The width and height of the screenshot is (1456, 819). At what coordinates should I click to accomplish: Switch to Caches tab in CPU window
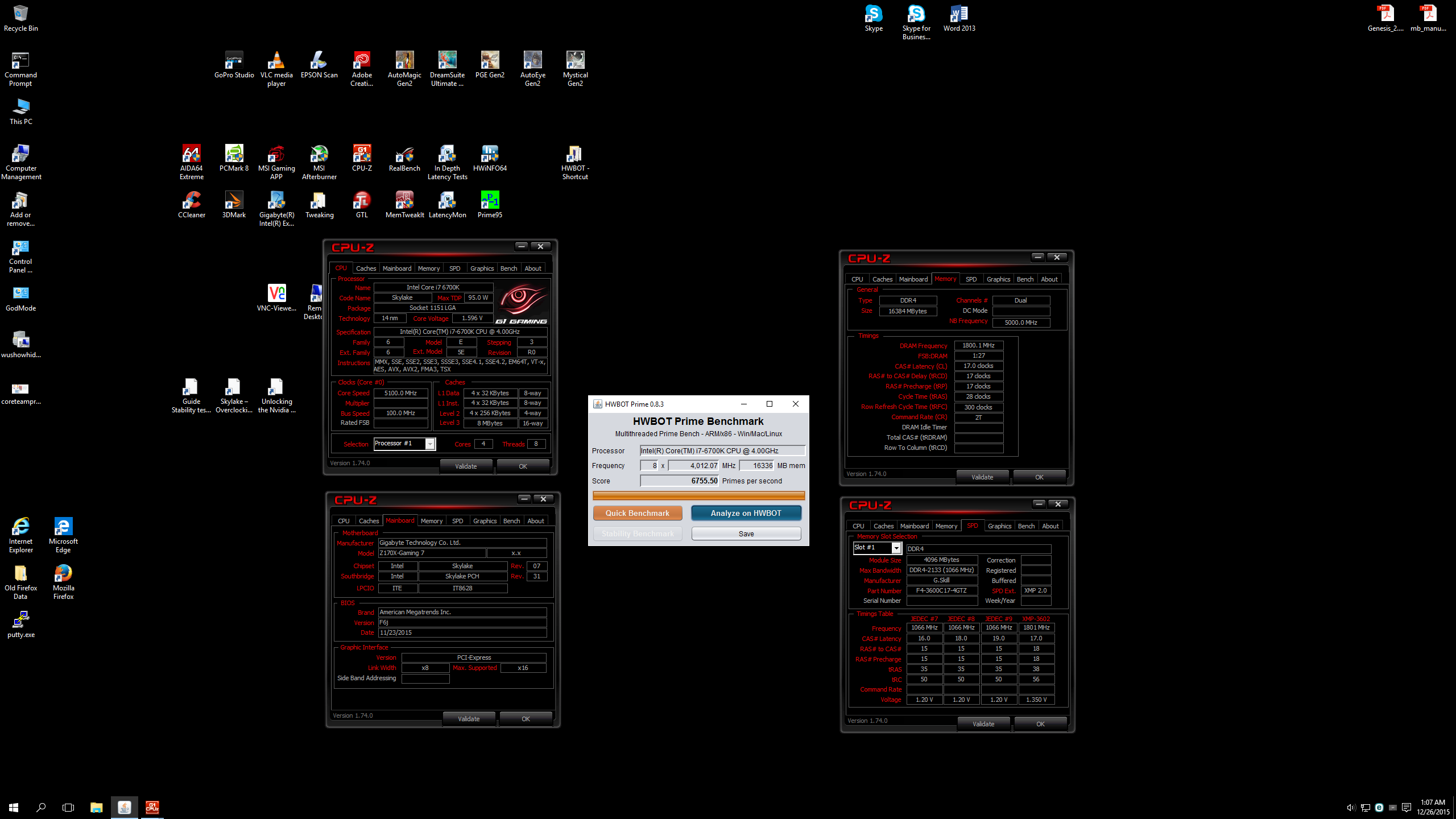click(x=366, y=268)
